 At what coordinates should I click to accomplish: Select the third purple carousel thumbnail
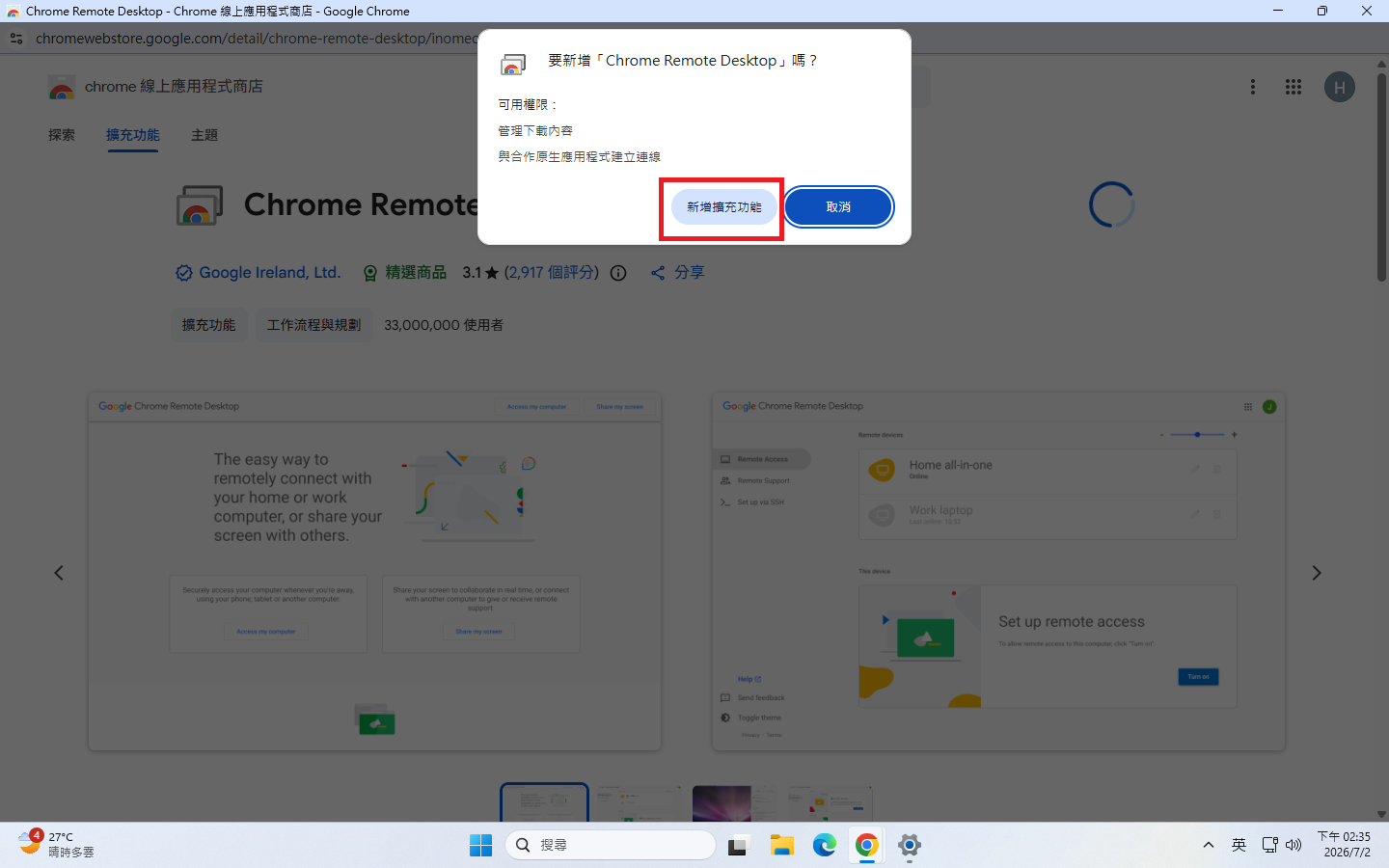pos(734,802)
